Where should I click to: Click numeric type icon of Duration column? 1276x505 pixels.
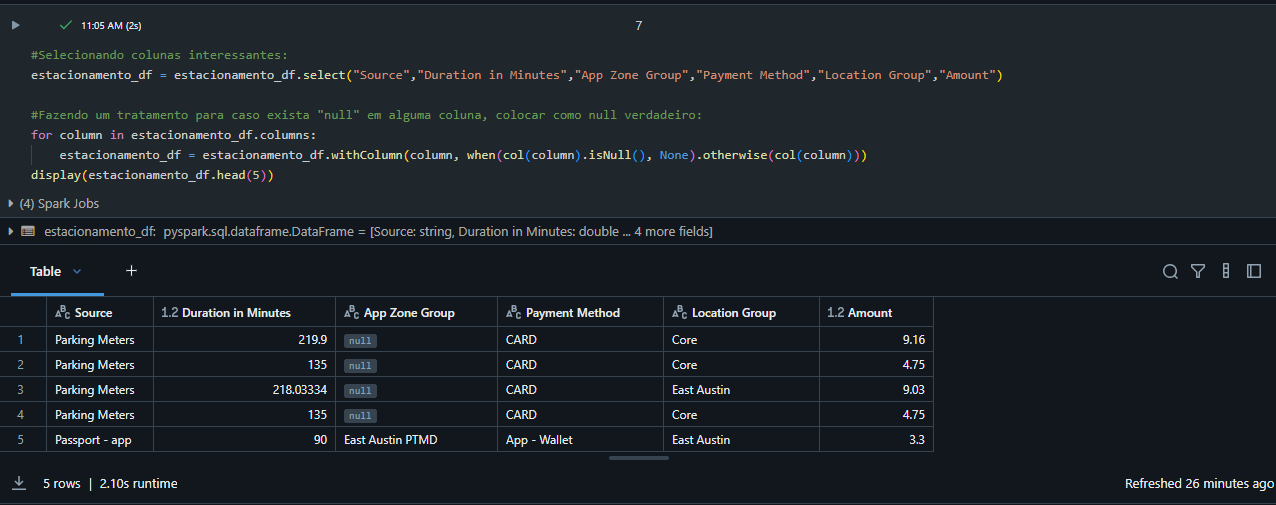tap(169, 312)
